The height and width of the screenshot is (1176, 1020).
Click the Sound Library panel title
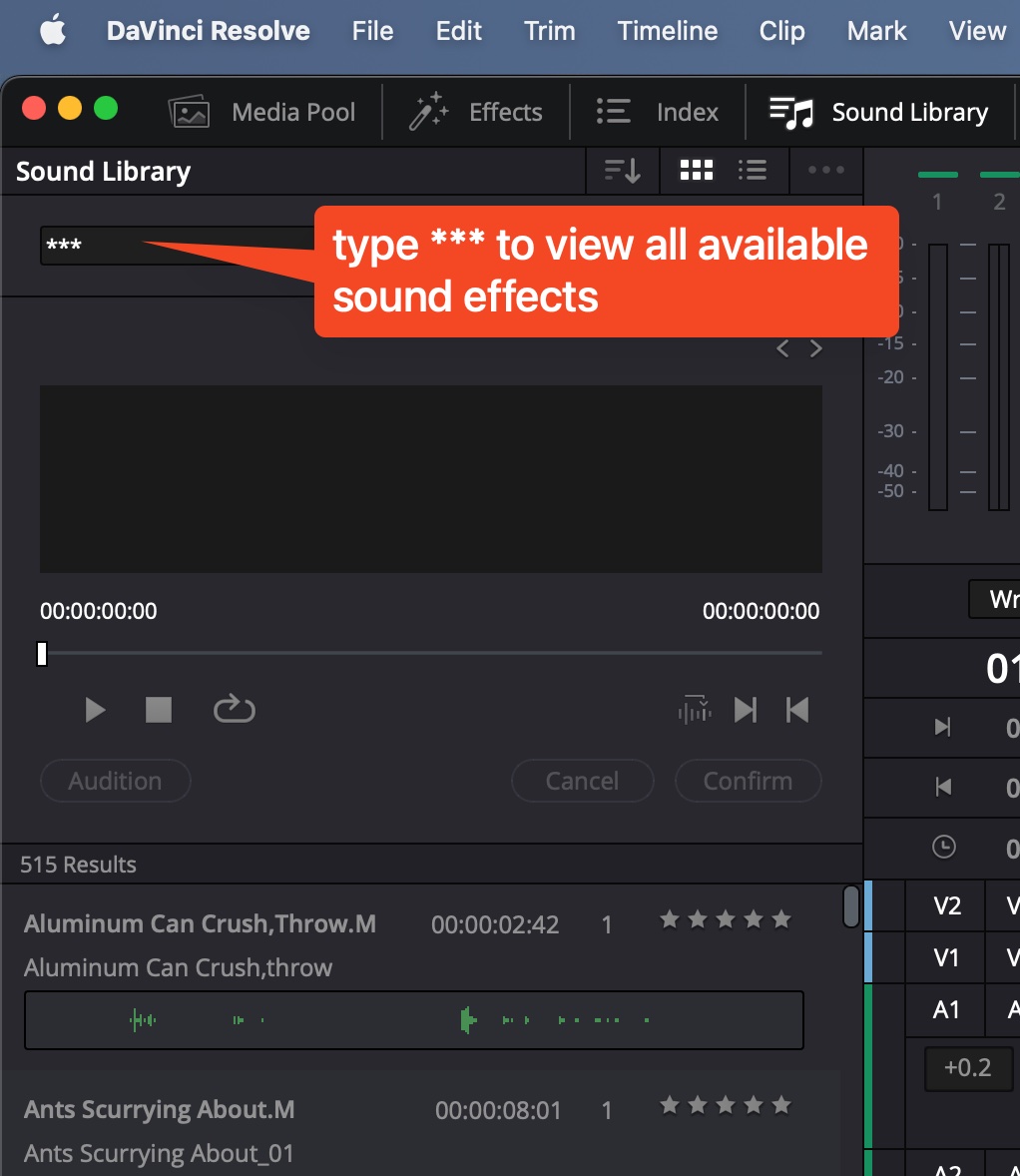click(x=104, y=172)
